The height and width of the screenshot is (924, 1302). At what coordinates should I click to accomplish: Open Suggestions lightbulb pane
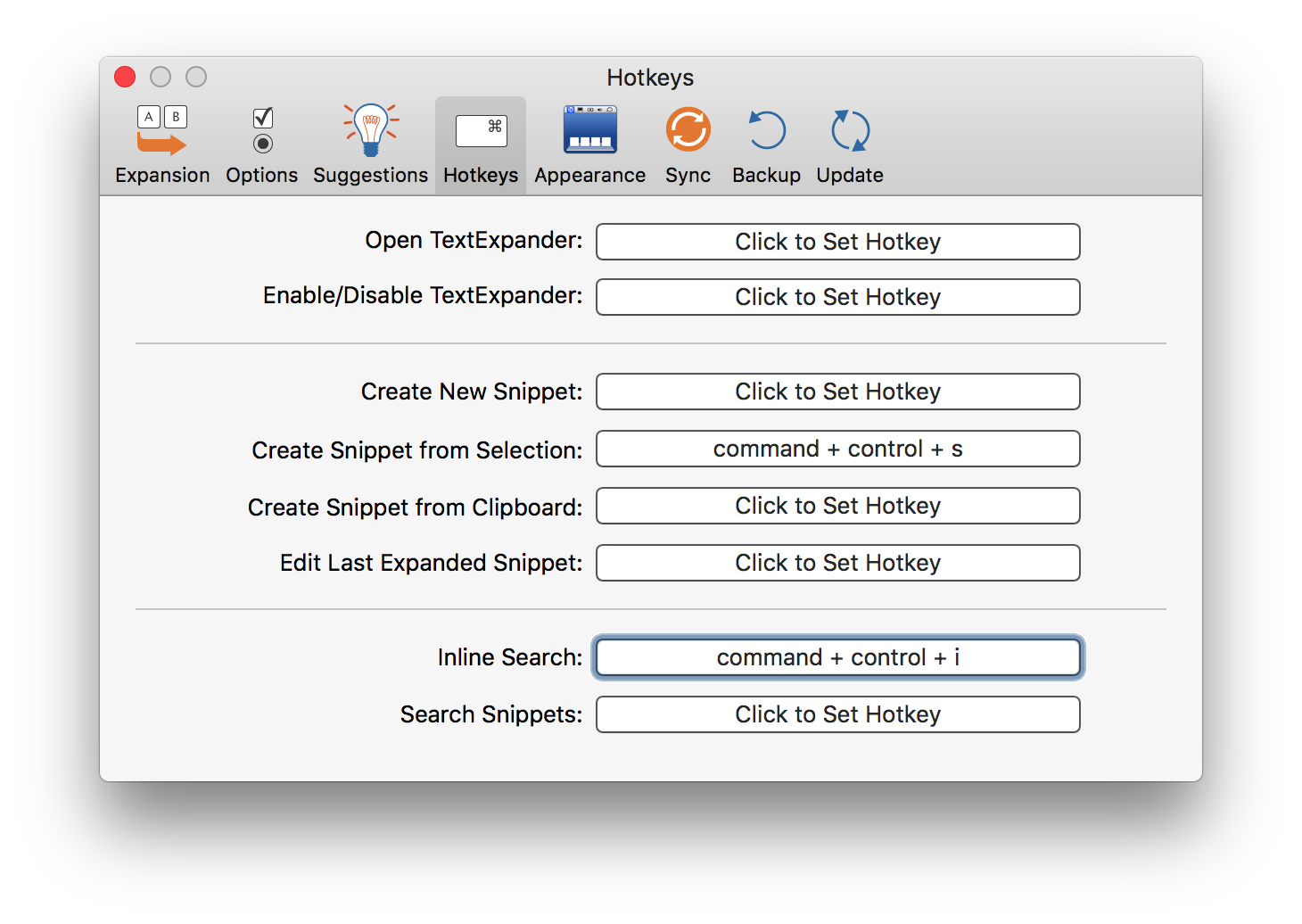(x=370, y=144)
